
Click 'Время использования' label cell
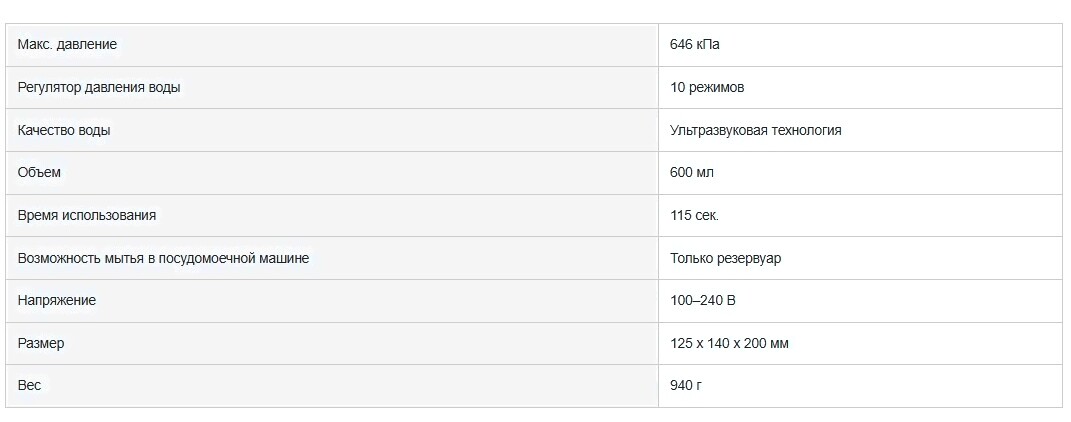click(x=332, y=216)
